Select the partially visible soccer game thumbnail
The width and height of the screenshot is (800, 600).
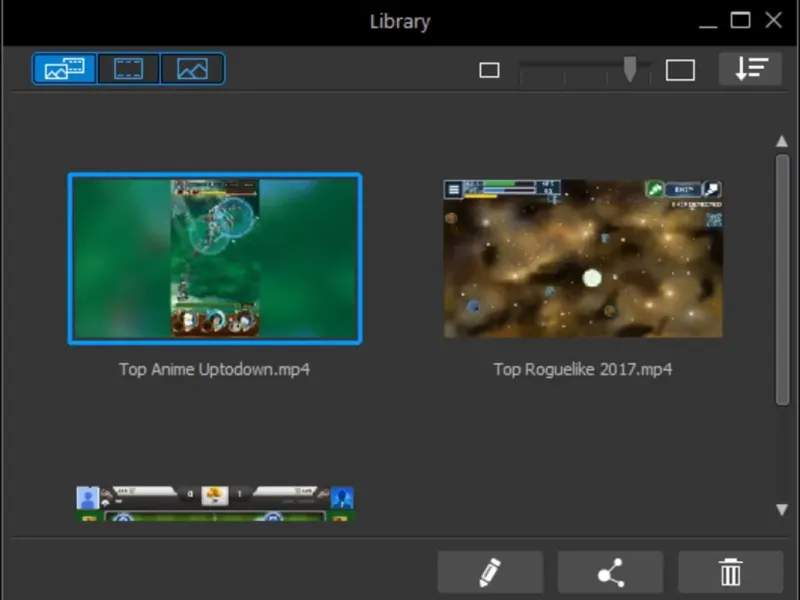click(215, 503)
